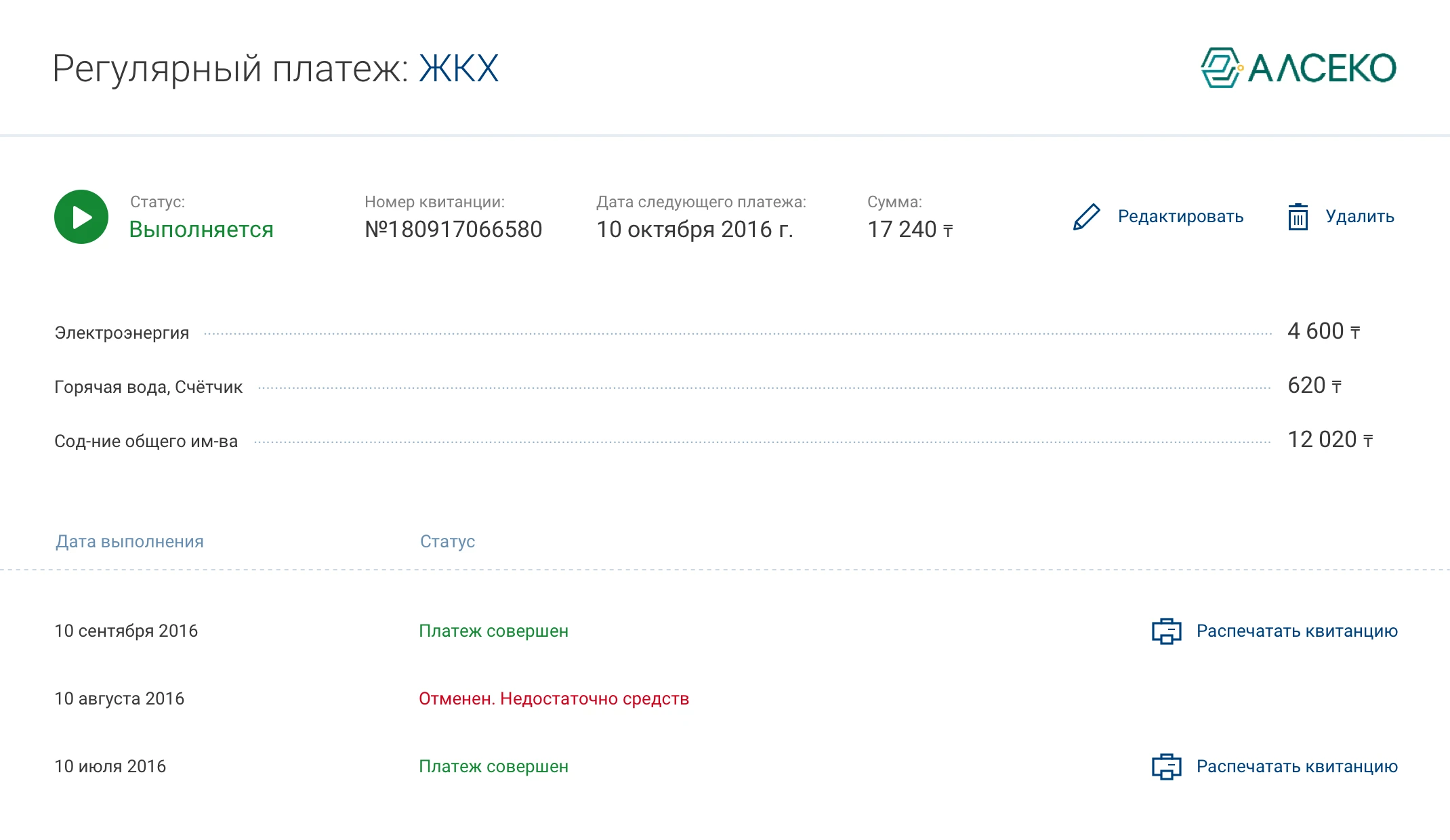This screenshot has height=840, width=1450.
Task: Click printer icon for 10 сентября 2016
Action: 1166,631
